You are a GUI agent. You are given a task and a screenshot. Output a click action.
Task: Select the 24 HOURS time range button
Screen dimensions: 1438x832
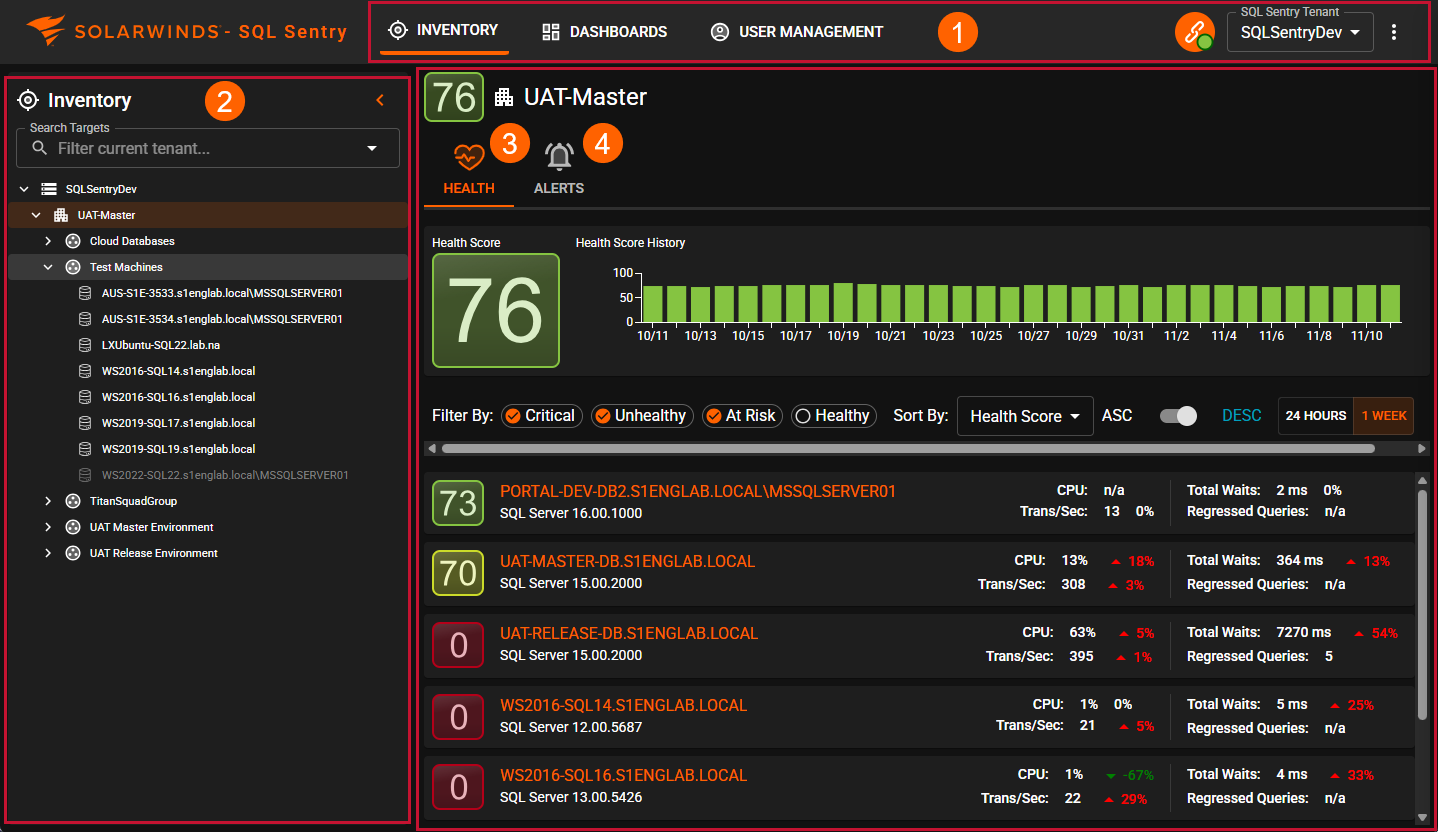1315,416
